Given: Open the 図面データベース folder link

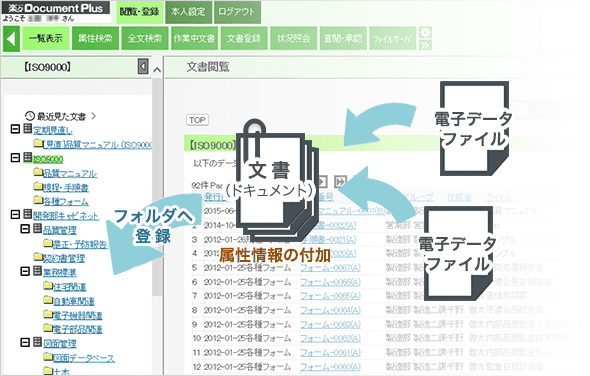Looking at the screenshot, I should pos(84,358).
